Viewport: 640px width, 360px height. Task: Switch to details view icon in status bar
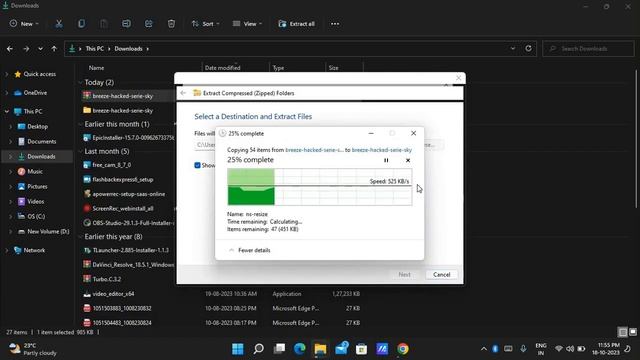pyautogui.click(x=622, y=332)
